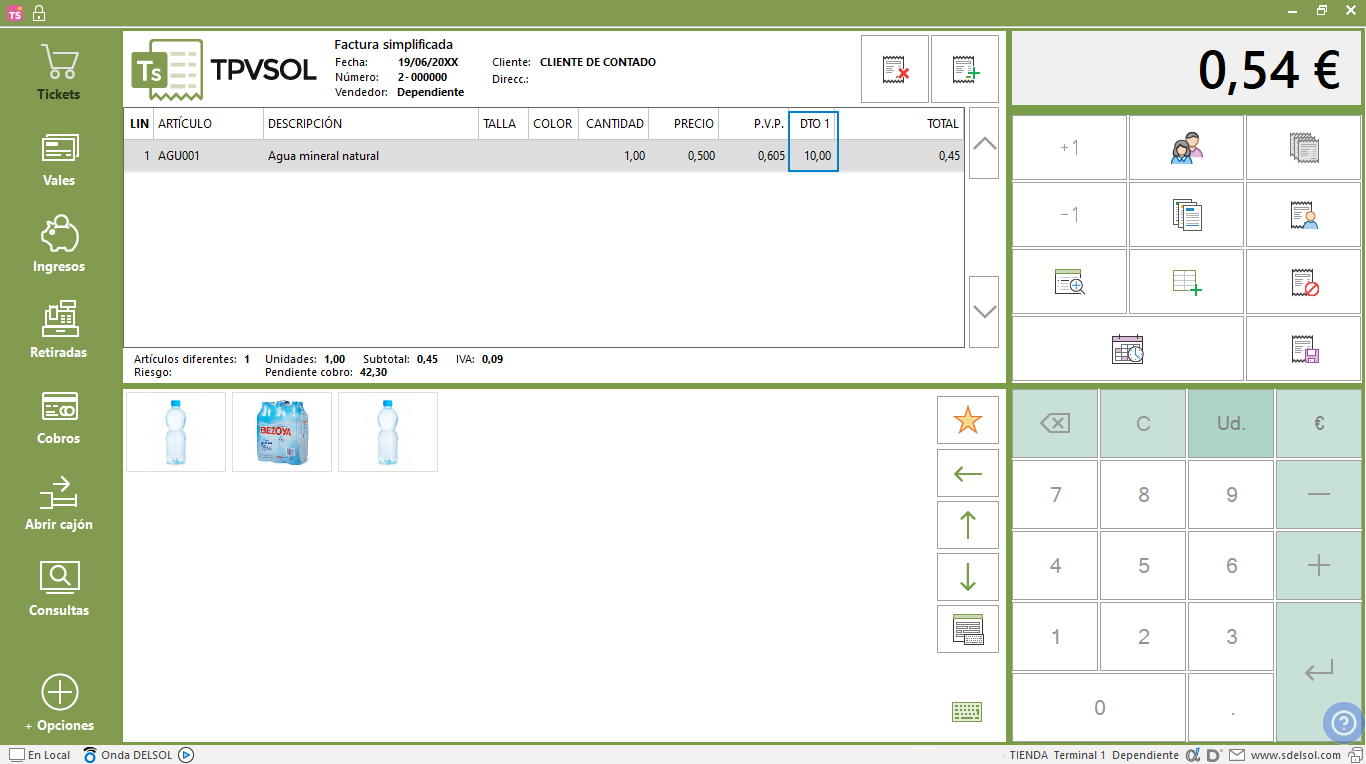Click the lock icon in title bar

[39, 13]
